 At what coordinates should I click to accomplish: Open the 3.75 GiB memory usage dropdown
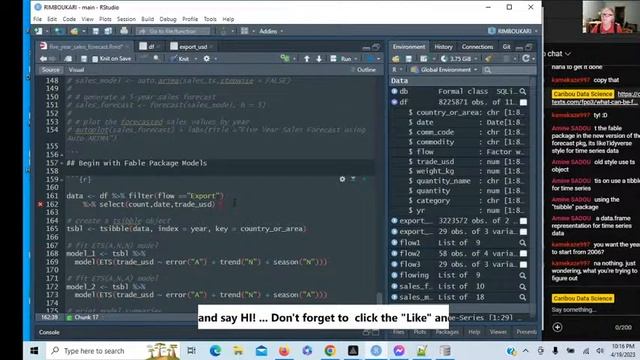459,59
